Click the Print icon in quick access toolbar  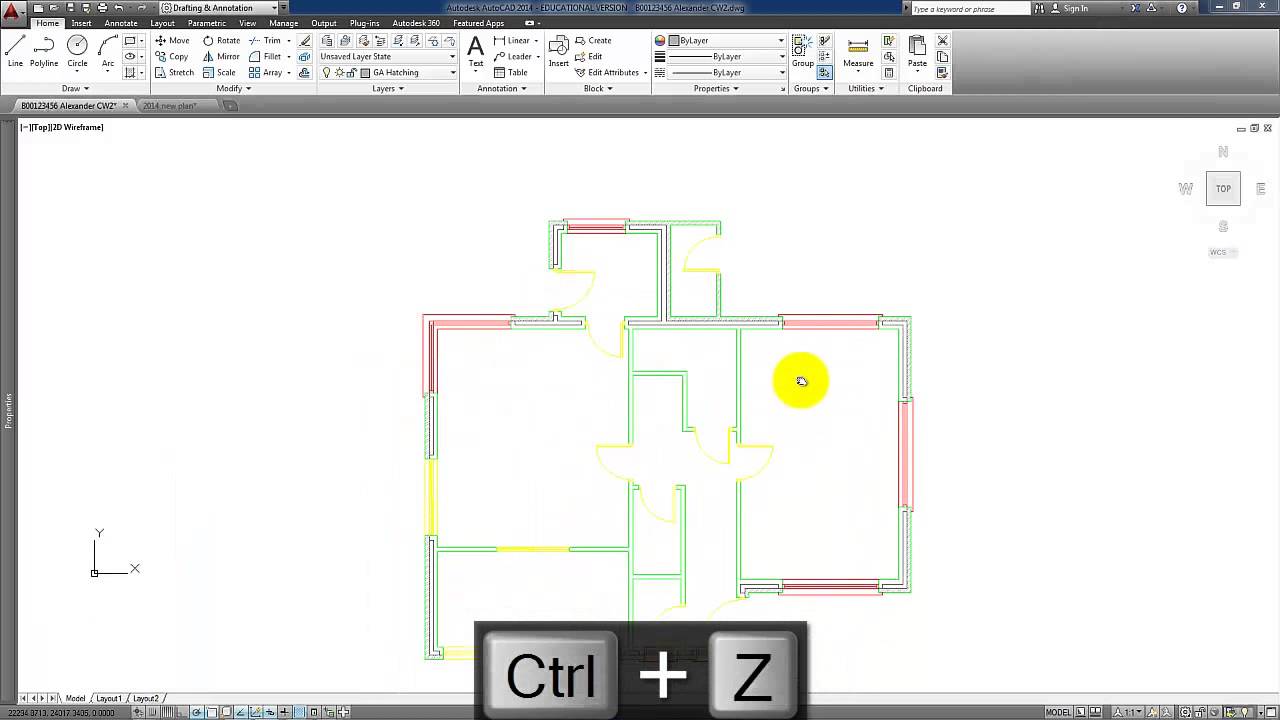(x=102, y=8)
